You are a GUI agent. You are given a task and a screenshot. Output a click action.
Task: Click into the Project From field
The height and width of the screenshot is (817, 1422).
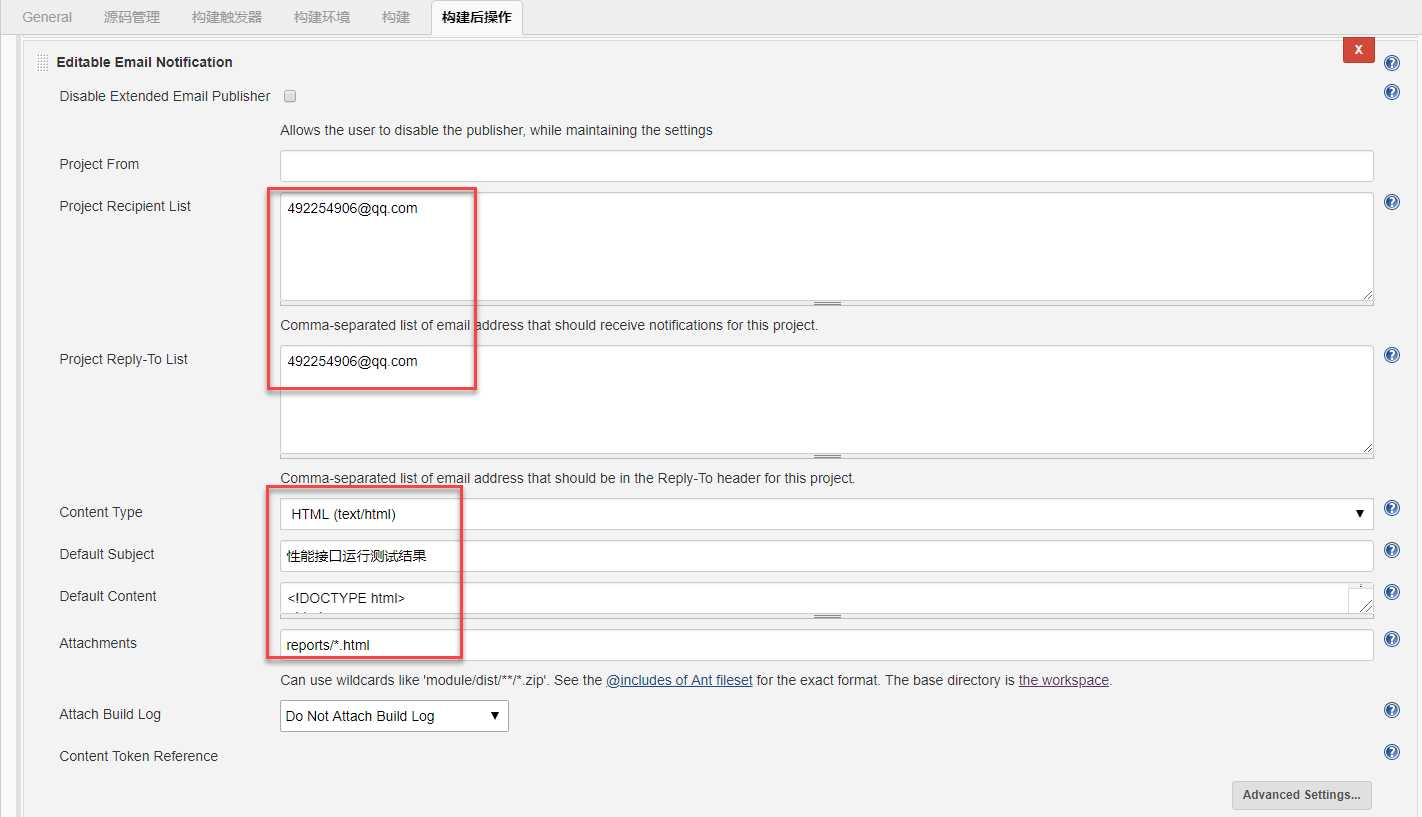point(826,165)
